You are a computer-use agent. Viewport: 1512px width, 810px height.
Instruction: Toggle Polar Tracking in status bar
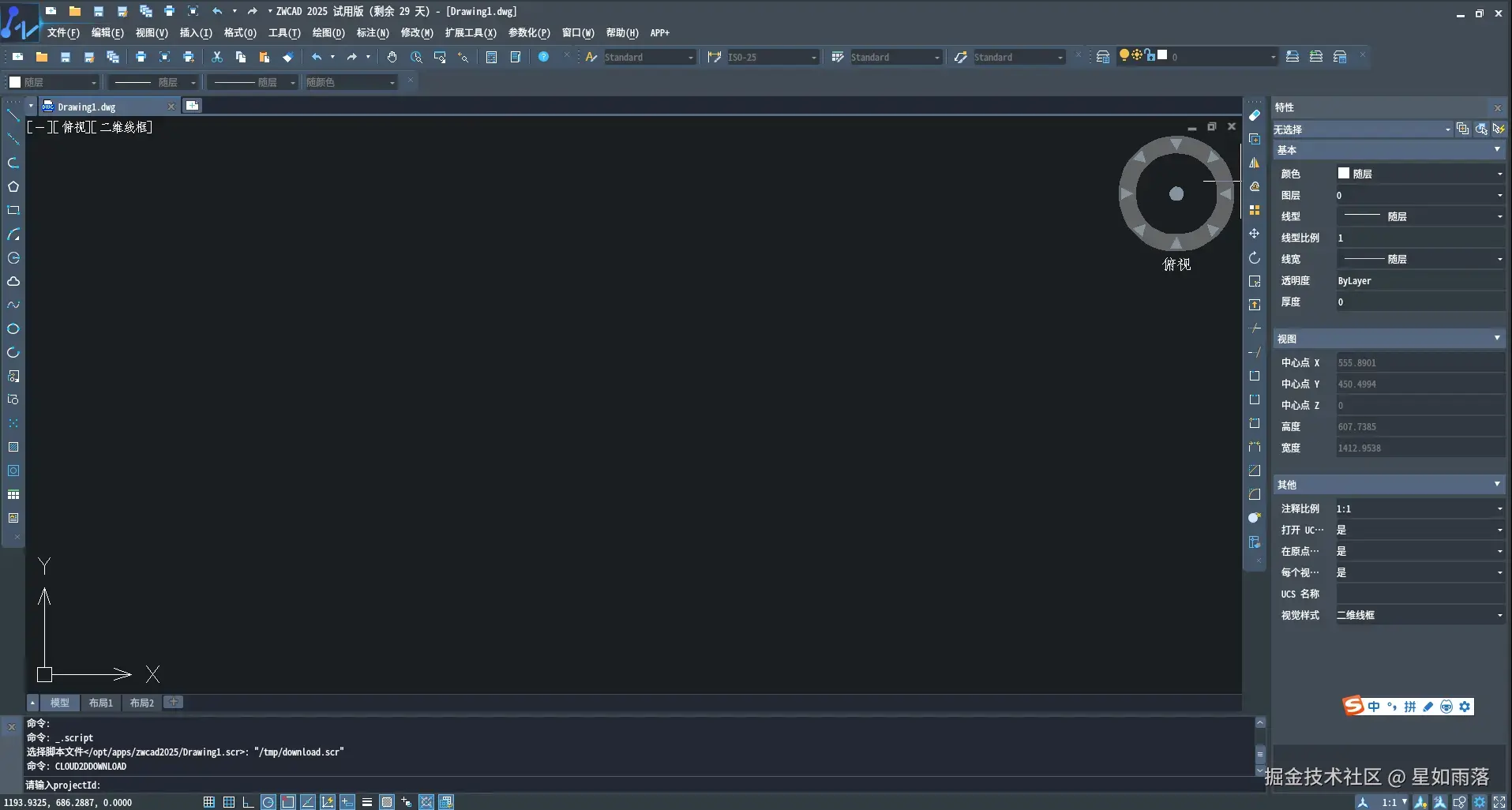coord(268,802)
